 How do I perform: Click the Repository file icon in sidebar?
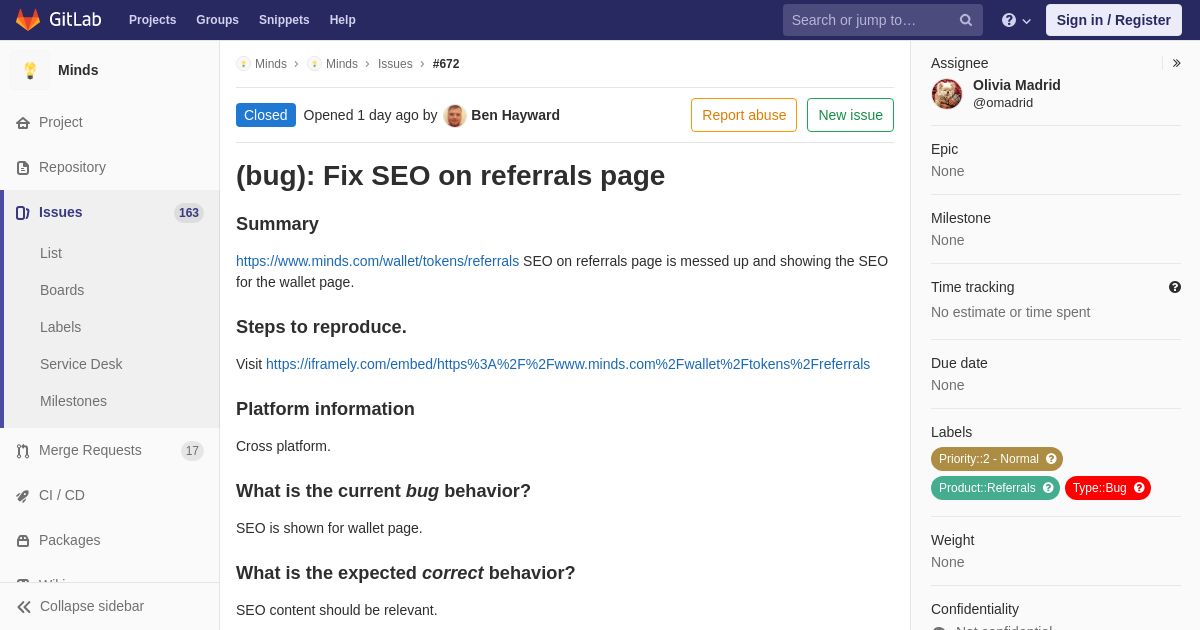23,168
